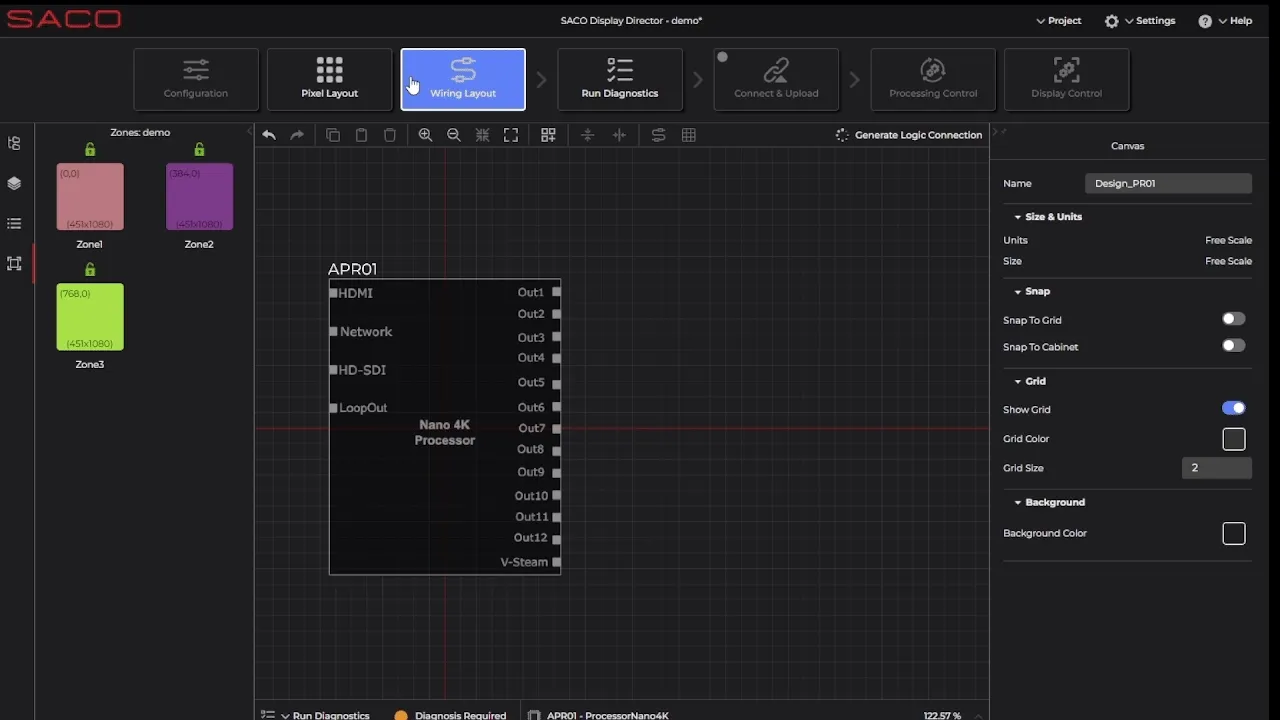
Task: Click the Undo icon in the wiring toolbar
Action: coord(268,135)
